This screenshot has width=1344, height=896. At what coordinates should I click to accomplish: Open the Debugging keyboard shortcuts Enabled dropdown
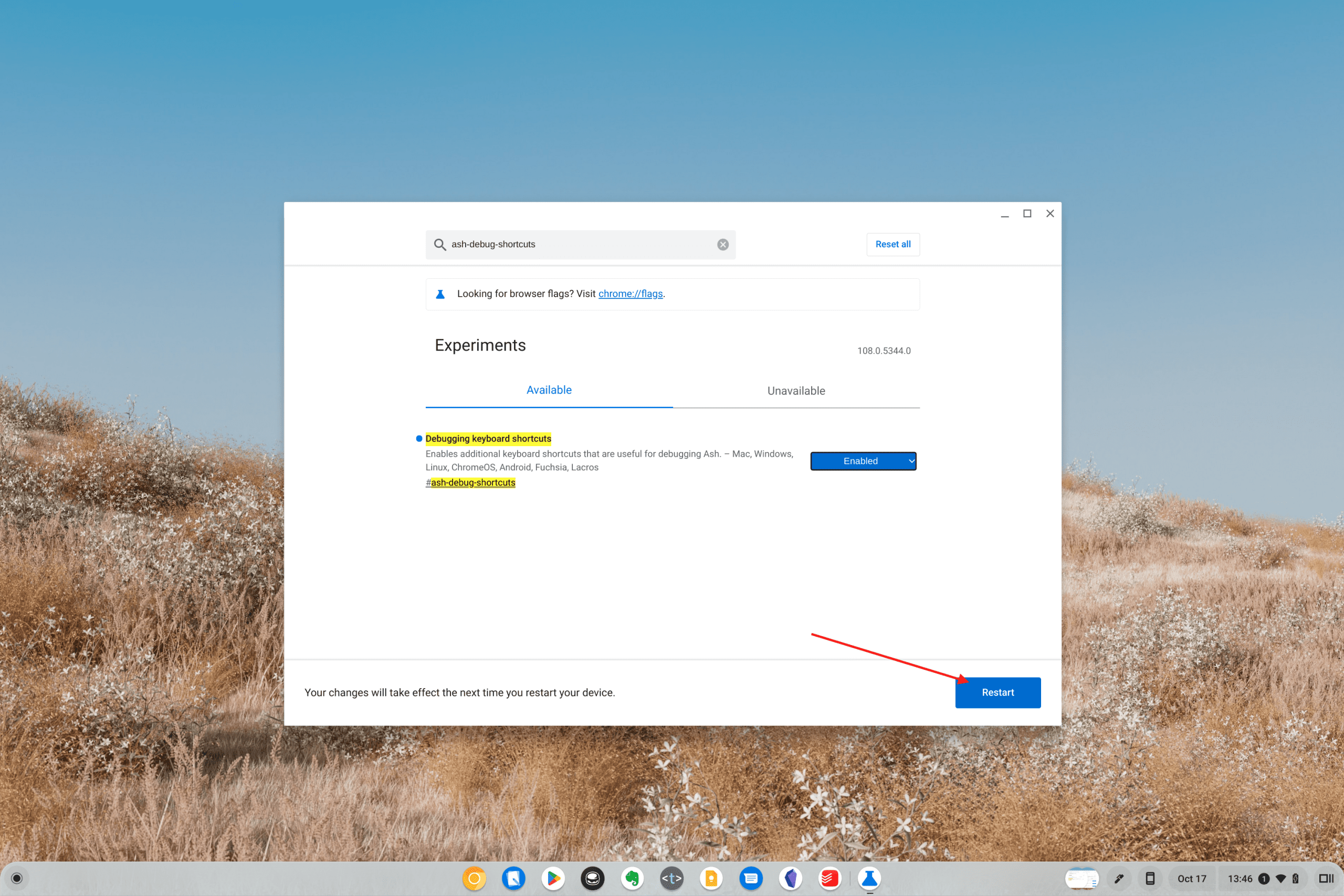click(863, 461)
